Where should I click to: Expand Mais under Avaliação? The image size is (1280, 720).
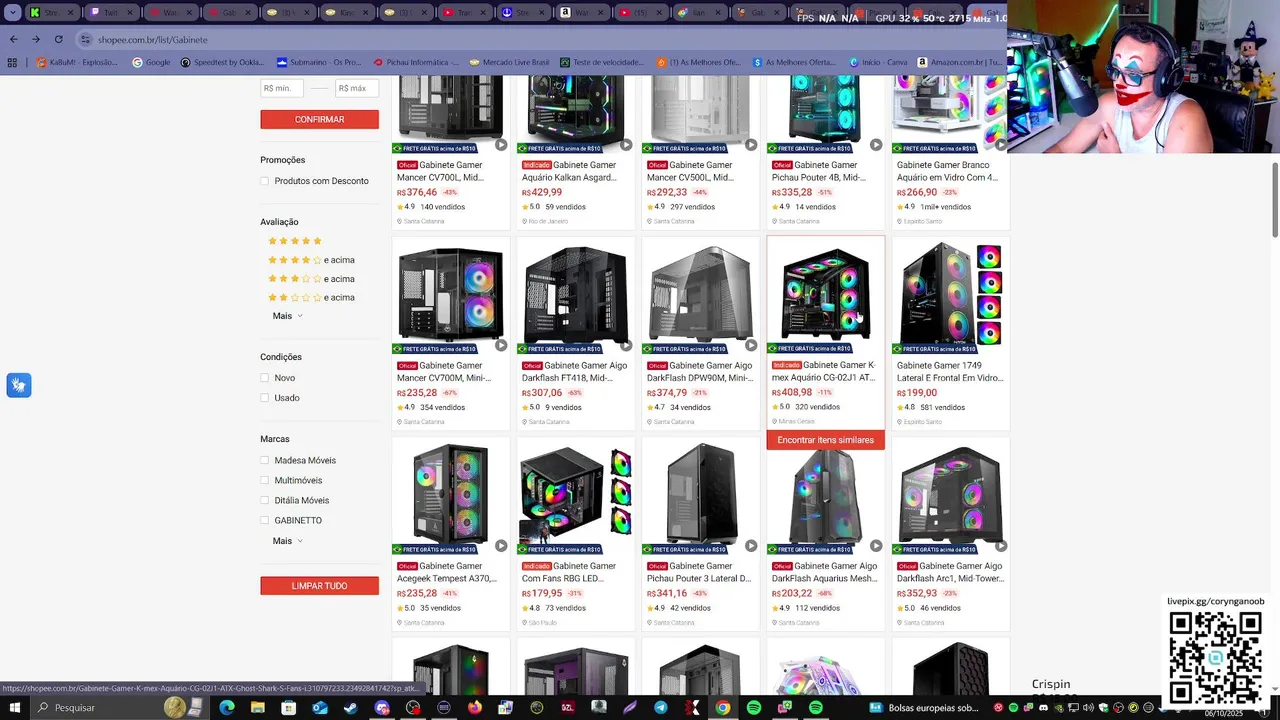(x=287, y=316)
